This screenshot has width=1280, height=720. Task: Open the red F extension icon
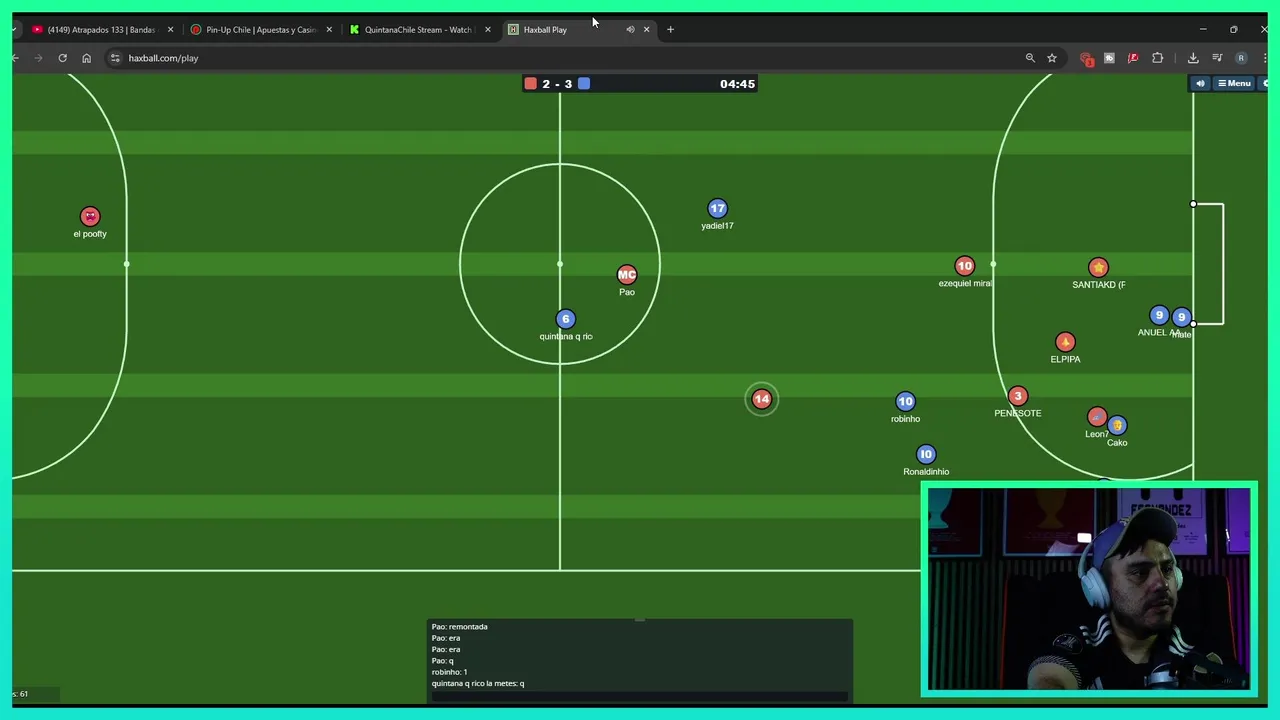click(x=1133, y=58)
